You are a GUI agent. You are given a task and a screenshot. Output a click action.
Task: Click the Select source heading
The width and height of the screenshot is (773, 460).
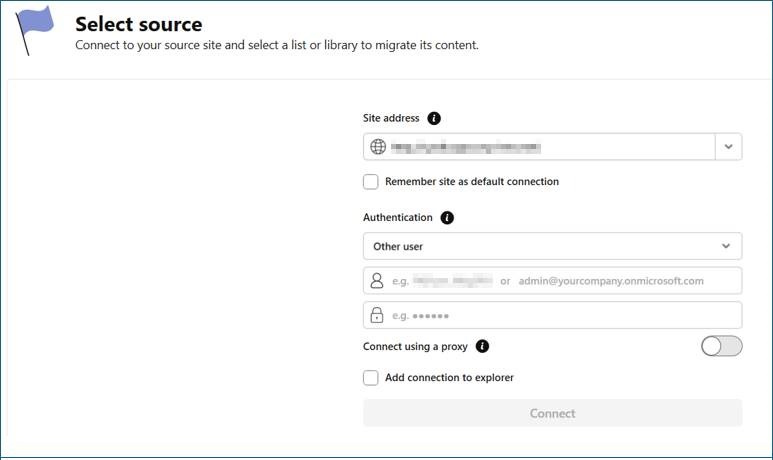coord(138,24)
